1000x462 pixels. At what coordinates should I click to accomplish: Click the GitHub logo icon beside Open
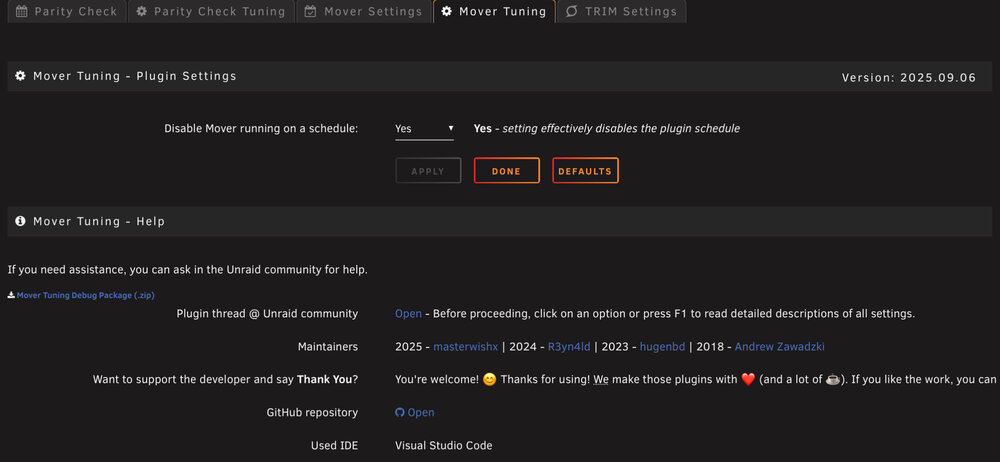tap(400, 413)
